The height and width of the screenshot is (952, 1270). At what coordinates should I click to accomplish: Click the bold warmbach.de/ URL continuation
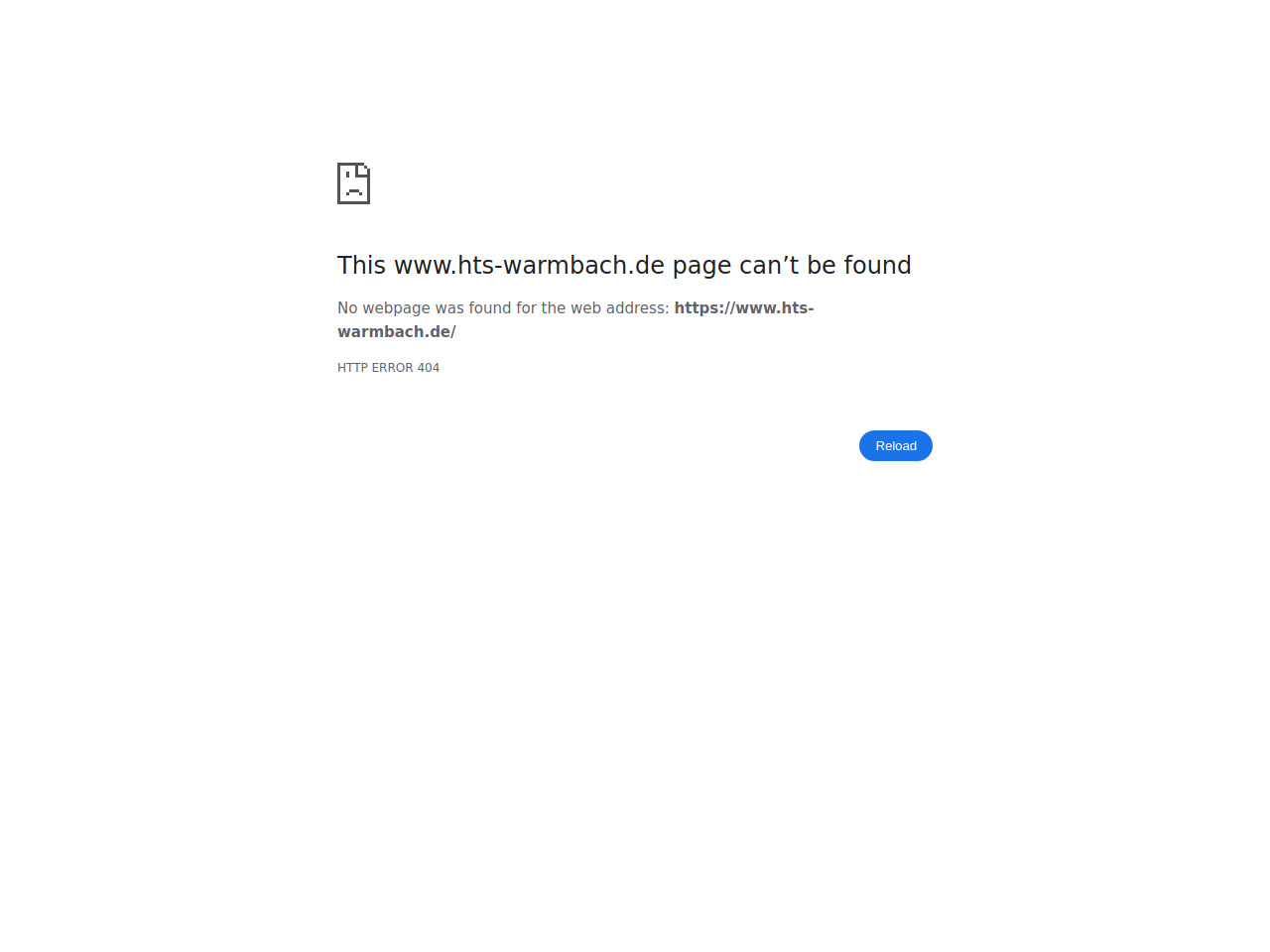397,332
